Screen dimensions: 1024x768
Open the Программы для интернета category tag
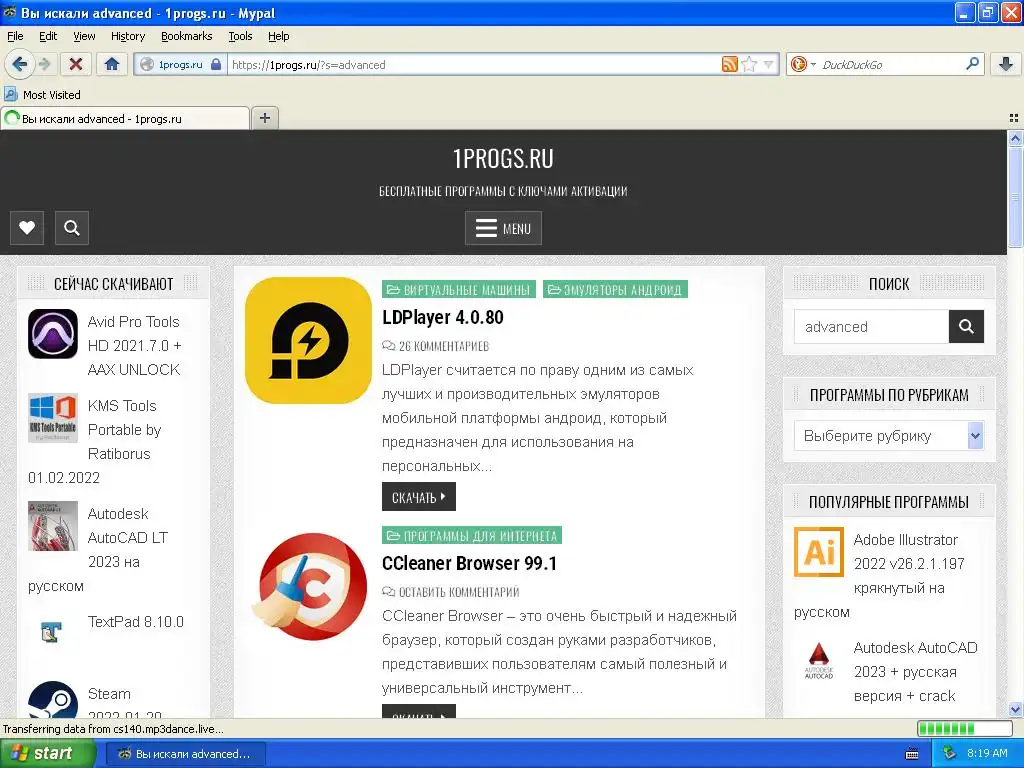coord(472,536)
